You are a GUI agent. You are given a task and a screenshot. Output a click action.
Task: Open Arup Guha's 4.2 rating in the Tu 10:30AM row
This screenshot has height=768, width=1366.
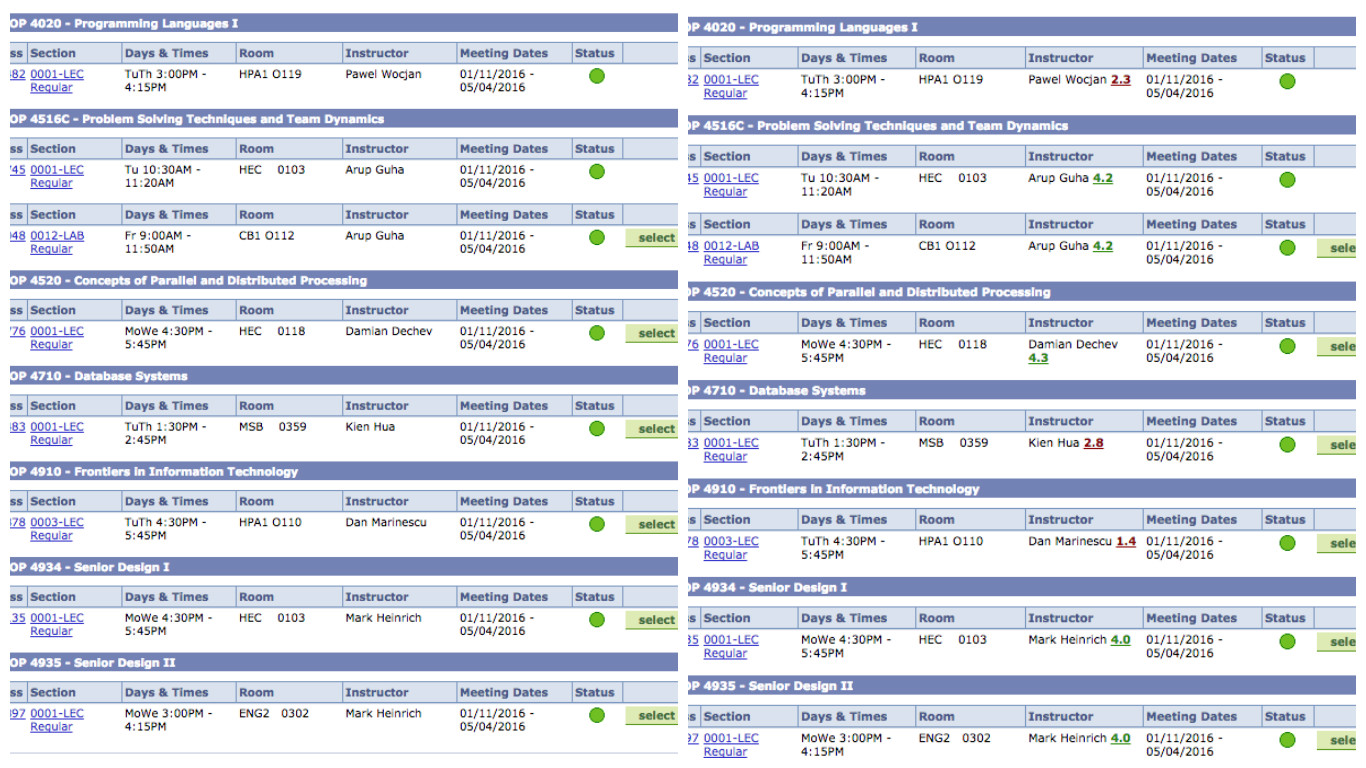[x=1103, y=179]
